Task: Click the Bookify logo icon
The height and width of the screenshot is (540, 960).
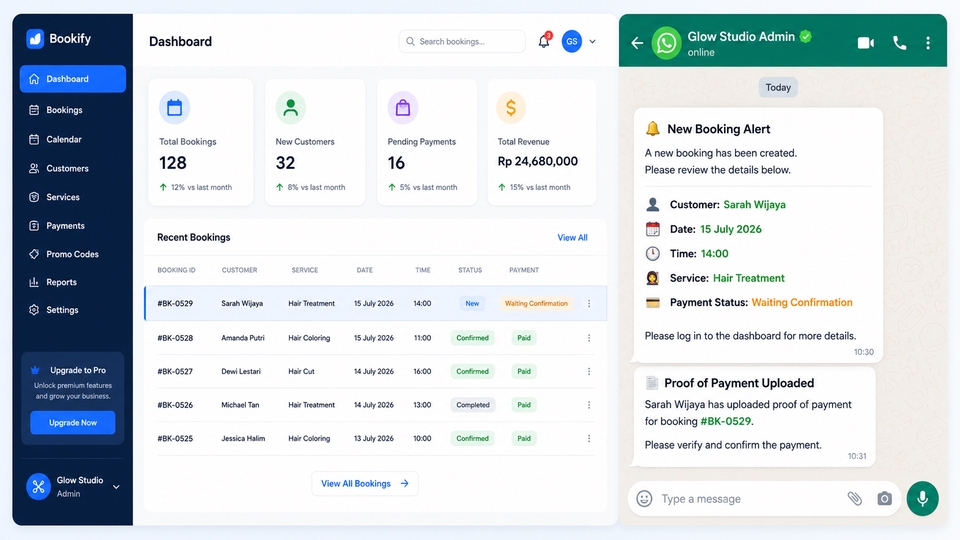Action: click(x=35, y=39)
